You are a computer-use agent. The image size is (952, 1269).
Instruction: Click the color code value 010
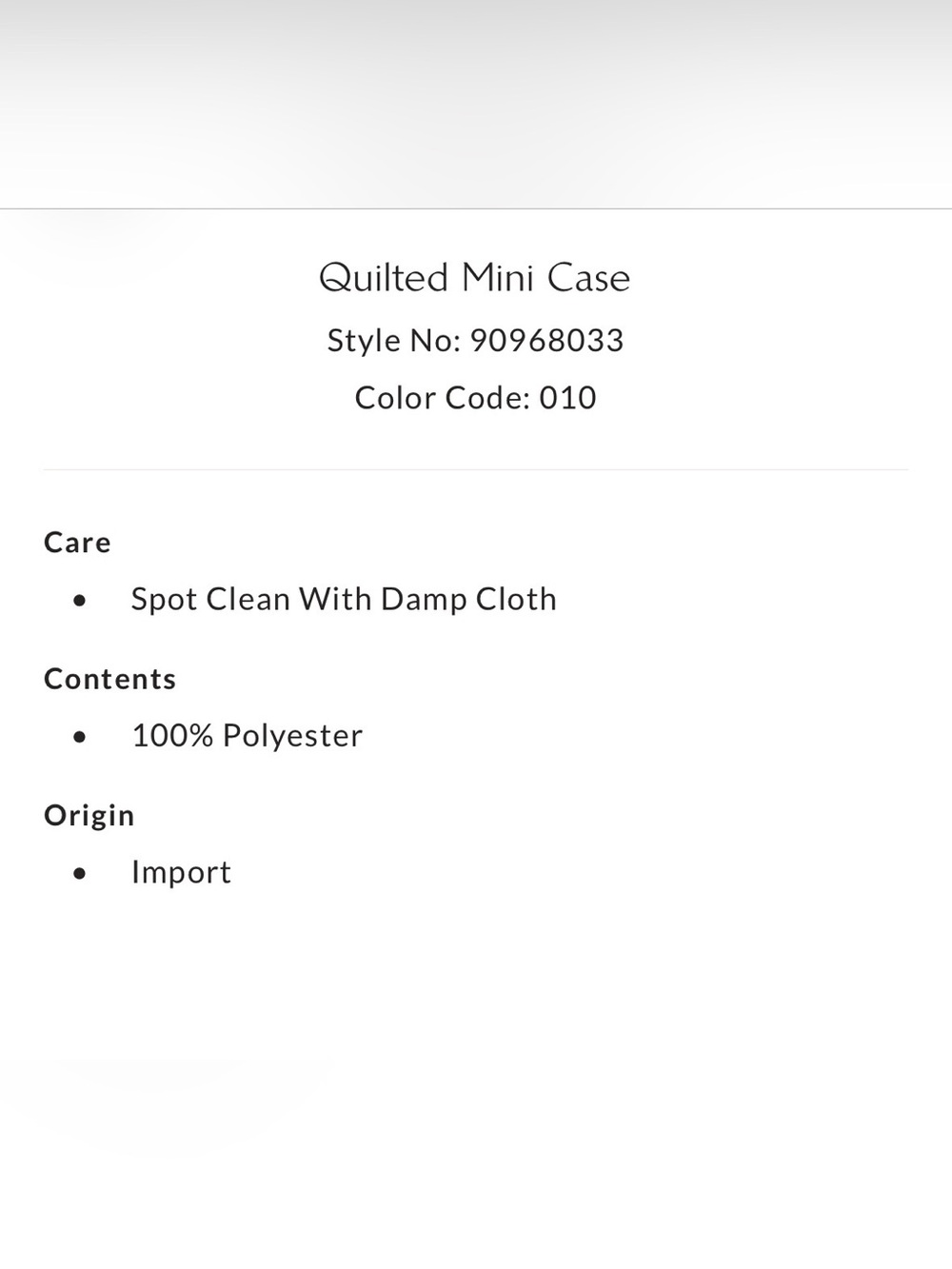click(568, 397)
